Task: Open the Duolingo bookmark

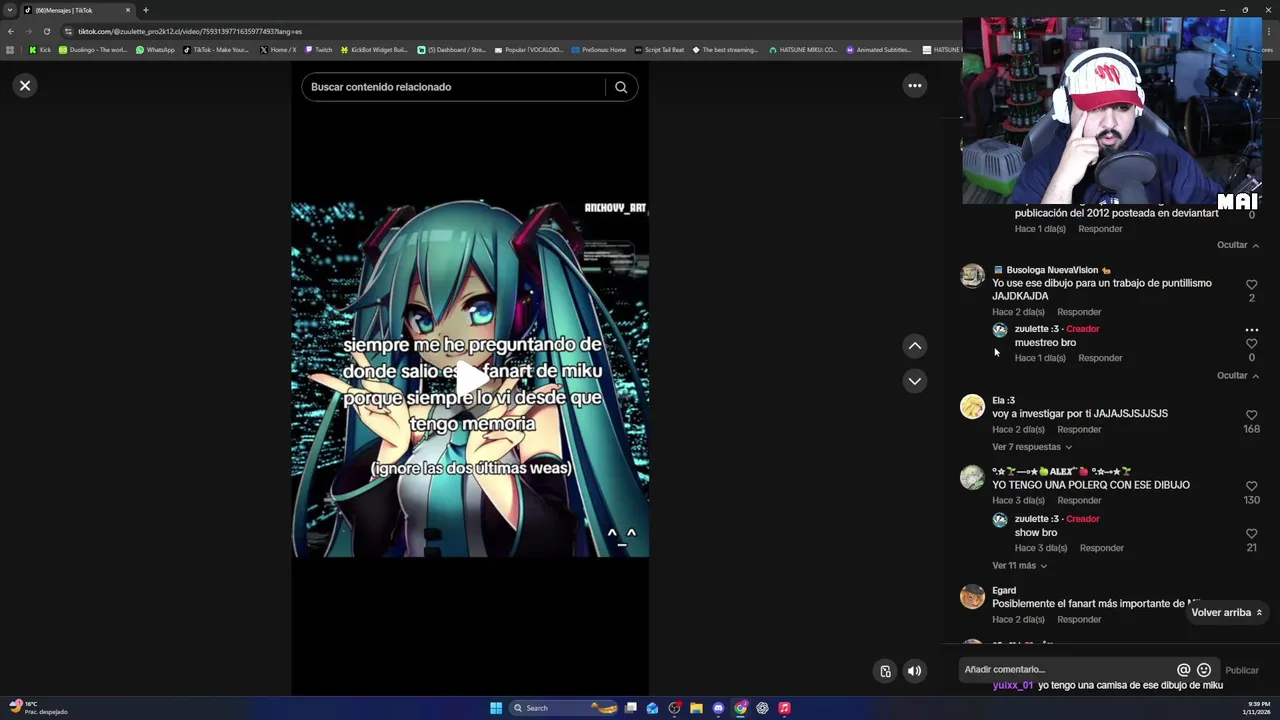Action: pyautogui.click(x=93, y=50)
